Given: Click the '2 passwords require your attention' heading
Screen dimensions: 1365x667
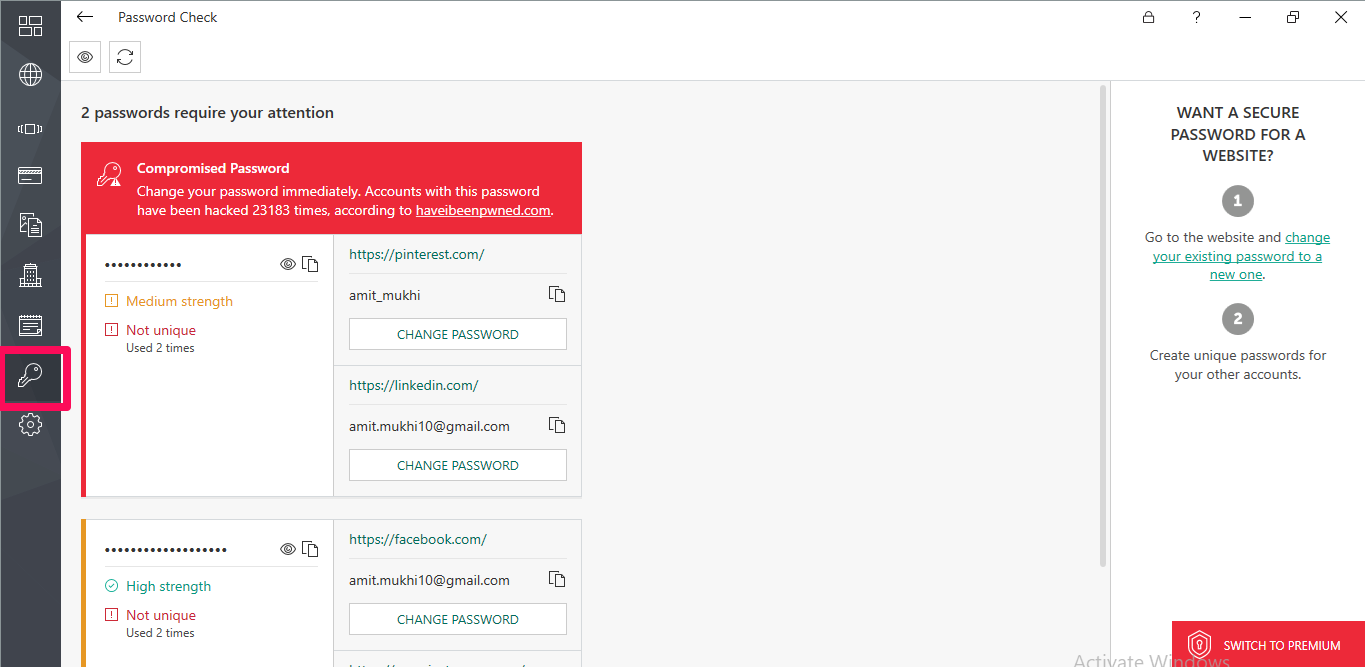Looking at the screenshot, I should click(x=207, y=113).
